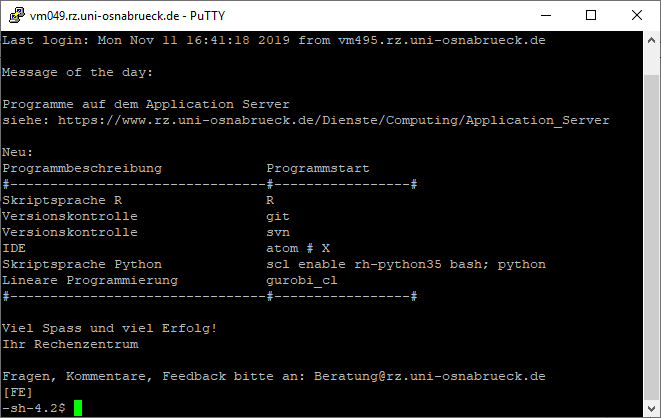Click the 'atom # X' command text
This screenshot has height=418, width=661.
pyautogui.click(x=298, y=249)
